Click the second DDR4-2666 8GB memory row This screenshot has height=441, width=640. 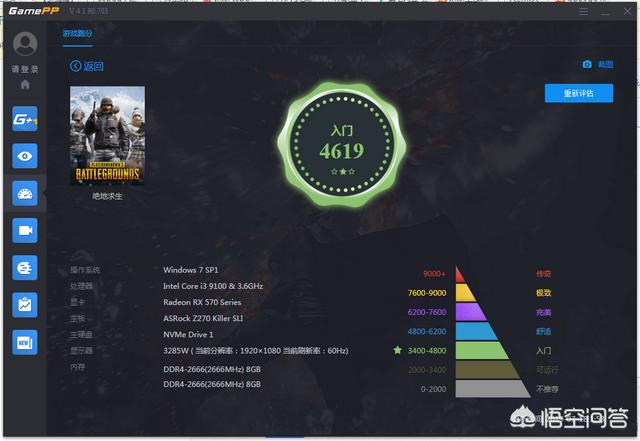point(212,384)
